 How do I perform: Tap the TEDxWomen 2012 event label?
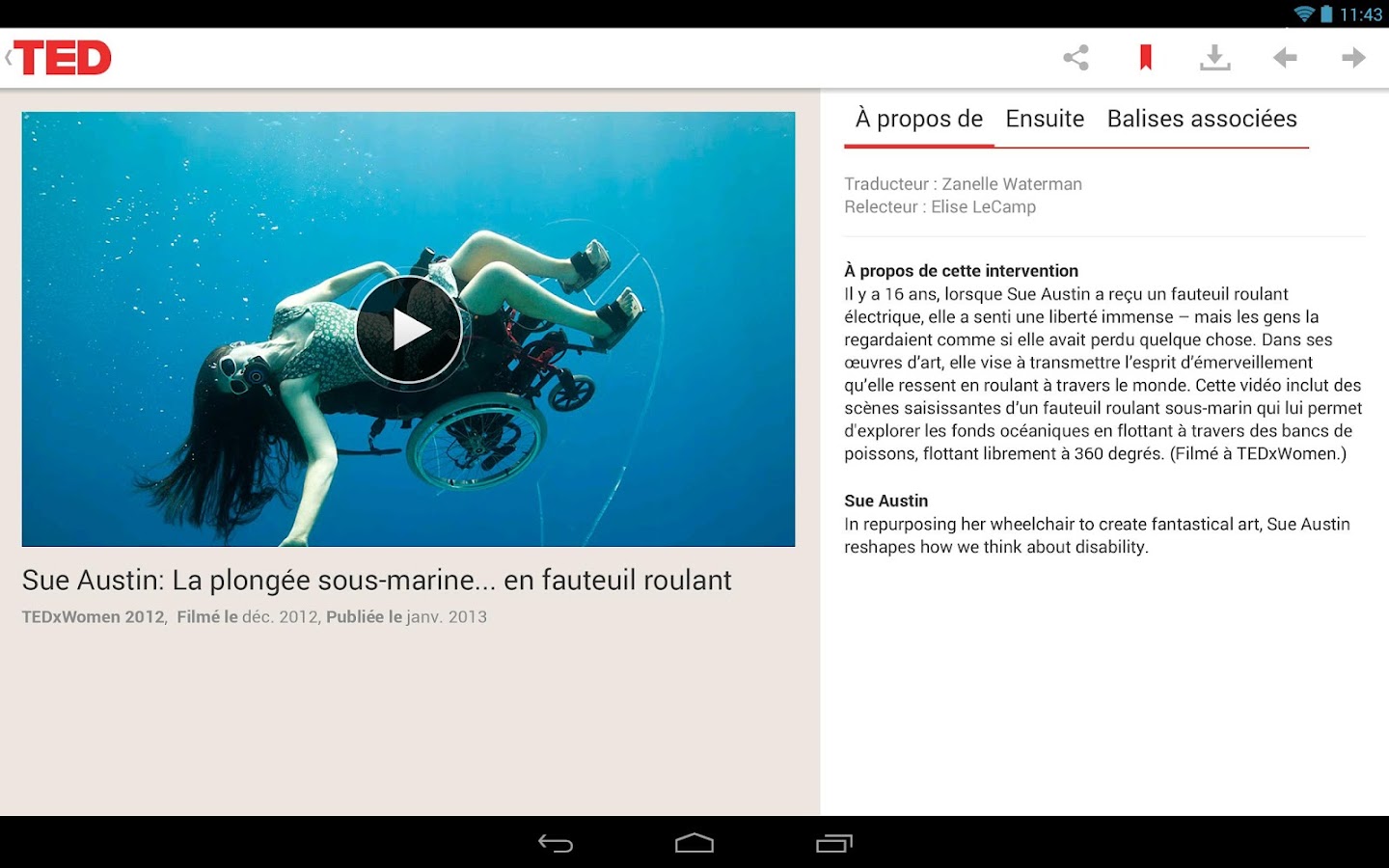coord(92,616)
